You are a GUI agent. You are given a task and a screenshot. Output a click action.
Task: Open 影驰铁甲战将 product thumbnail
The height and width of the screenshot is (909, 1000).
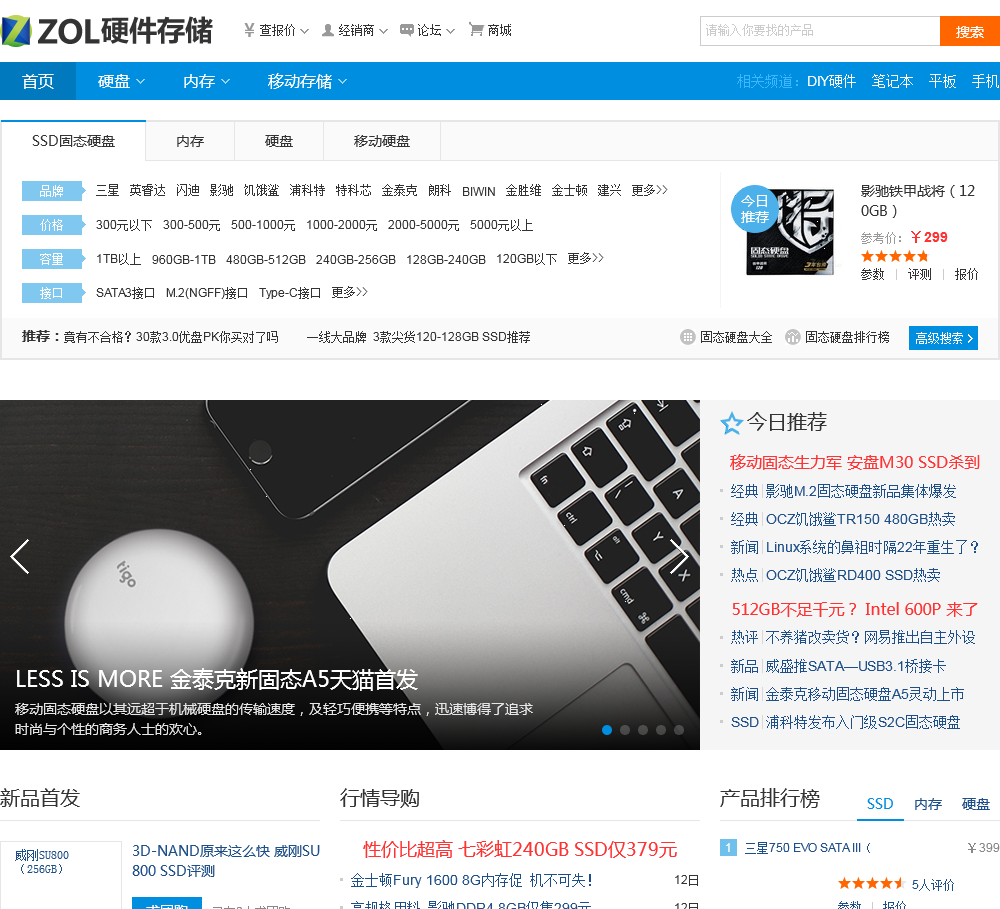790,231
